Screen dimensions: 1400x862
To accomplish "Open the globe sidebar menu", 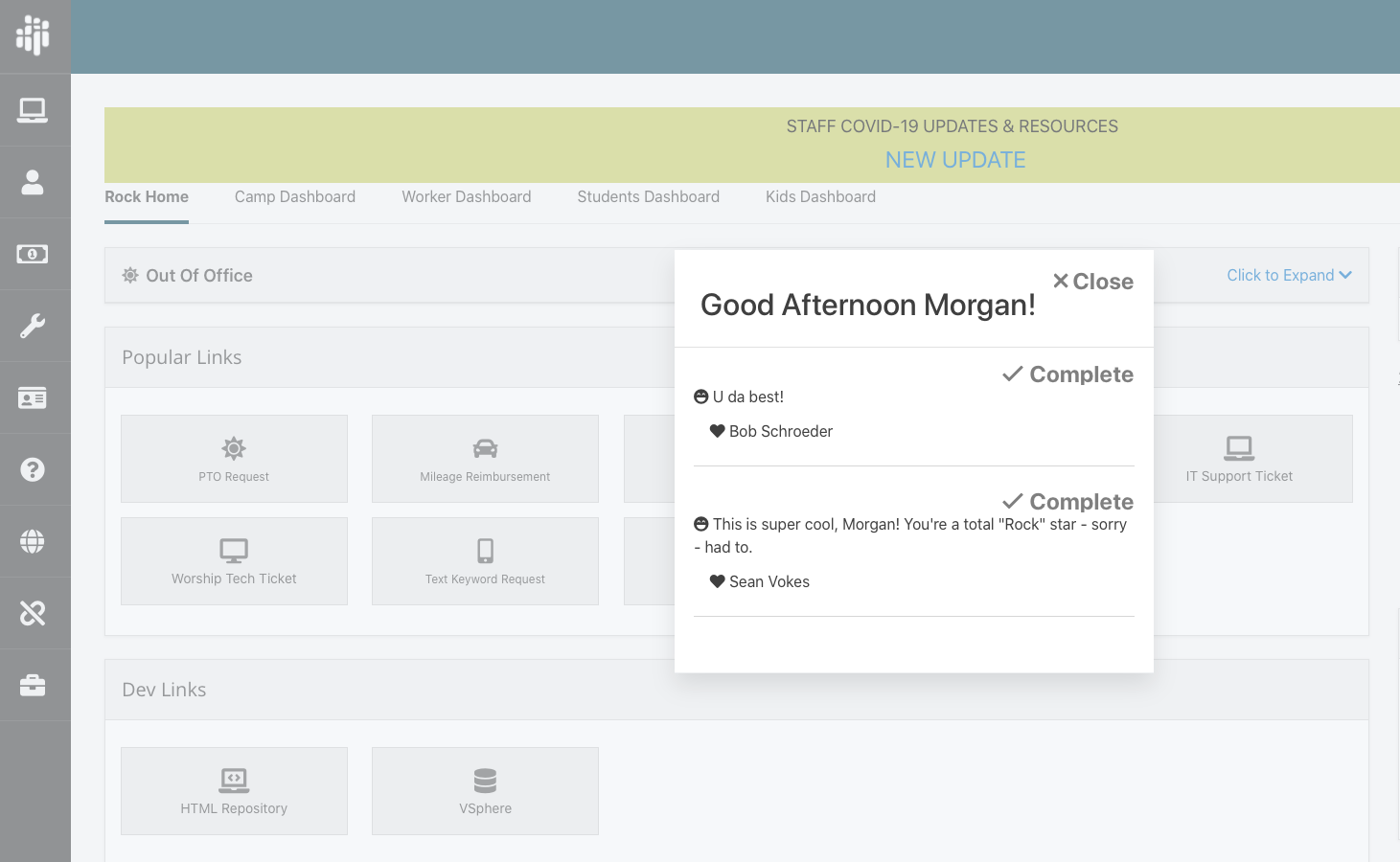I will pyautogui.click(x=33, y=541).
